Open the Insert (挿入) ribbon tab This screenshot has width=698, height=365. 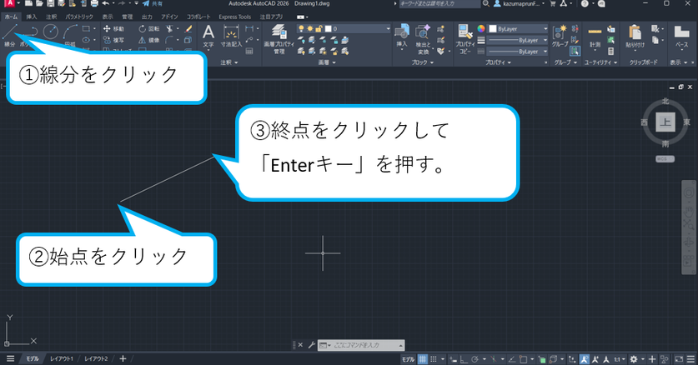[32, 17]
